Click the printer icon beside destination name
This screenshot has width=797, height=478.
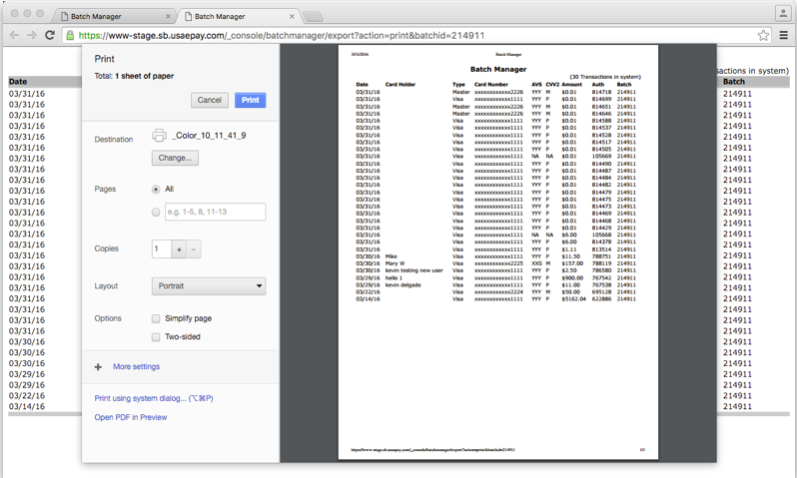[159, 135]
